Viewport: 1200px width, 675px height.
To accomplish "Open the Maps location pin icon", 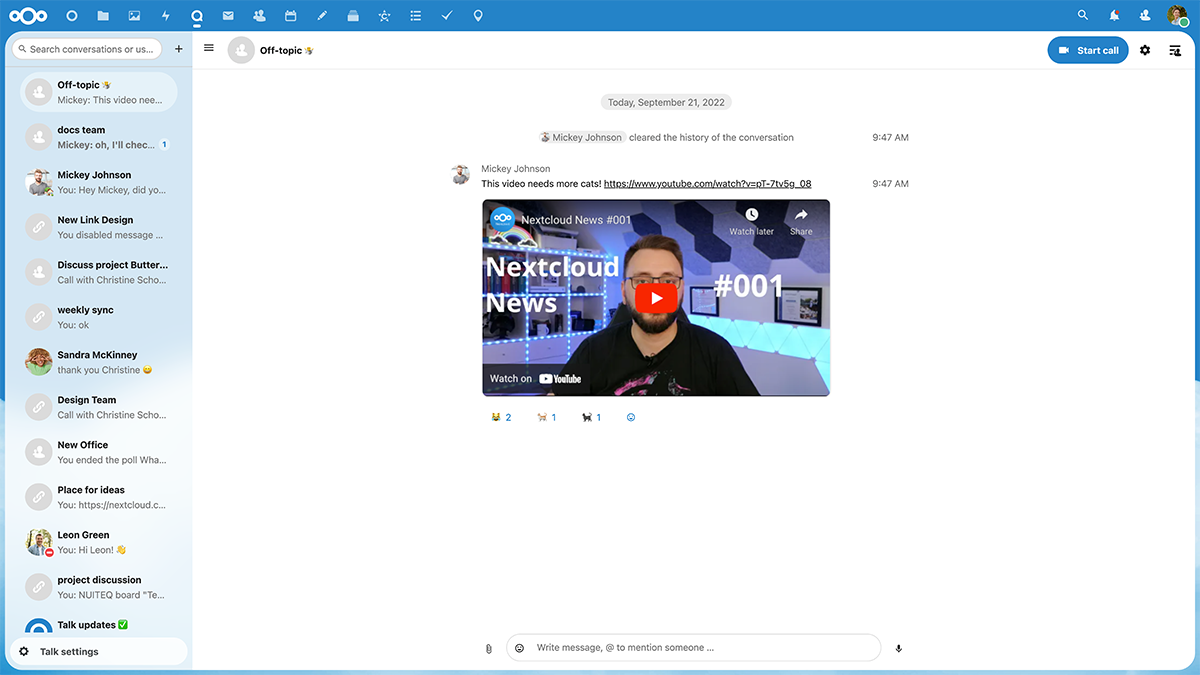I will pos(478,16).
